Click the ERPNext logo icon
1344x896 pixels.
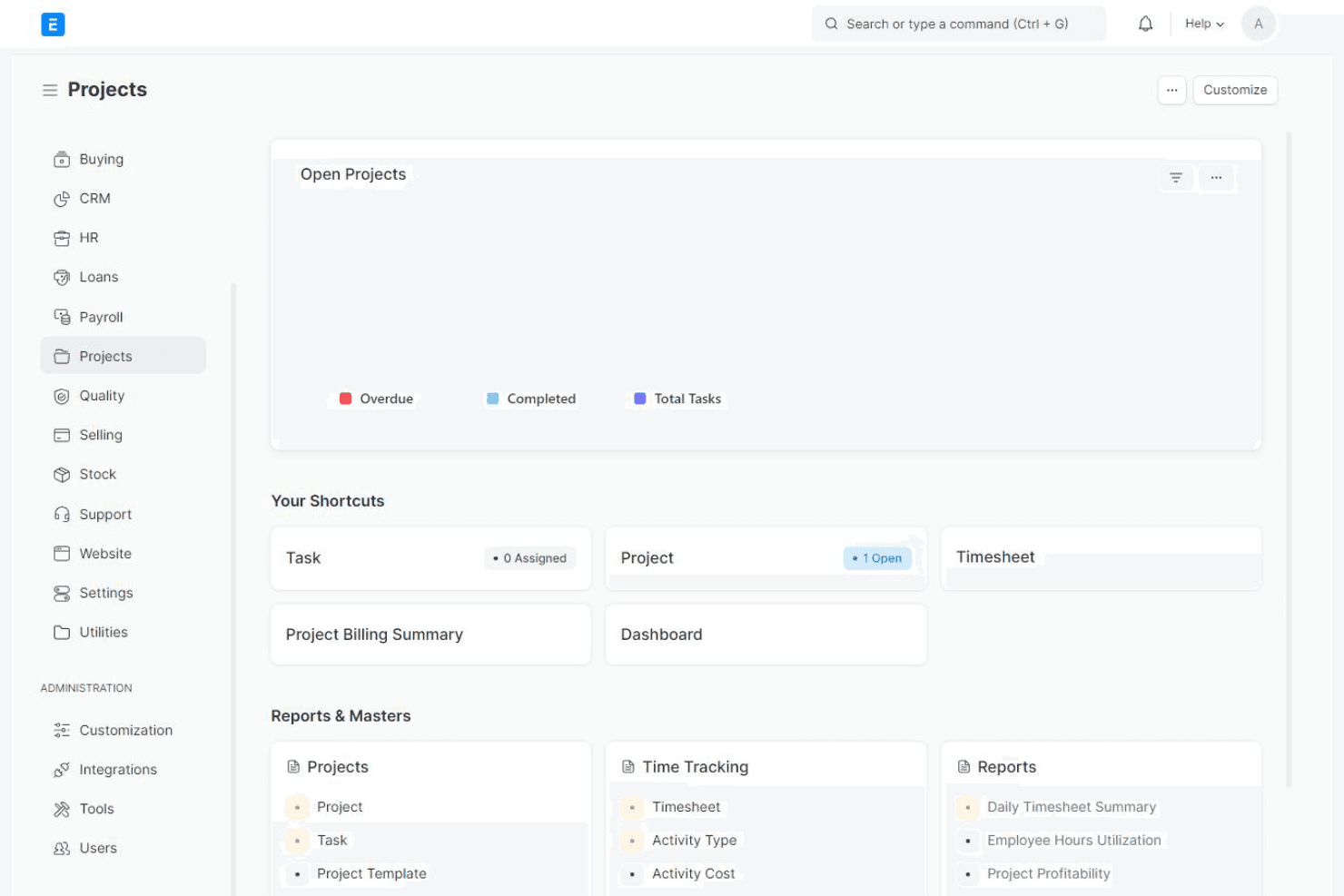(53, 25)
